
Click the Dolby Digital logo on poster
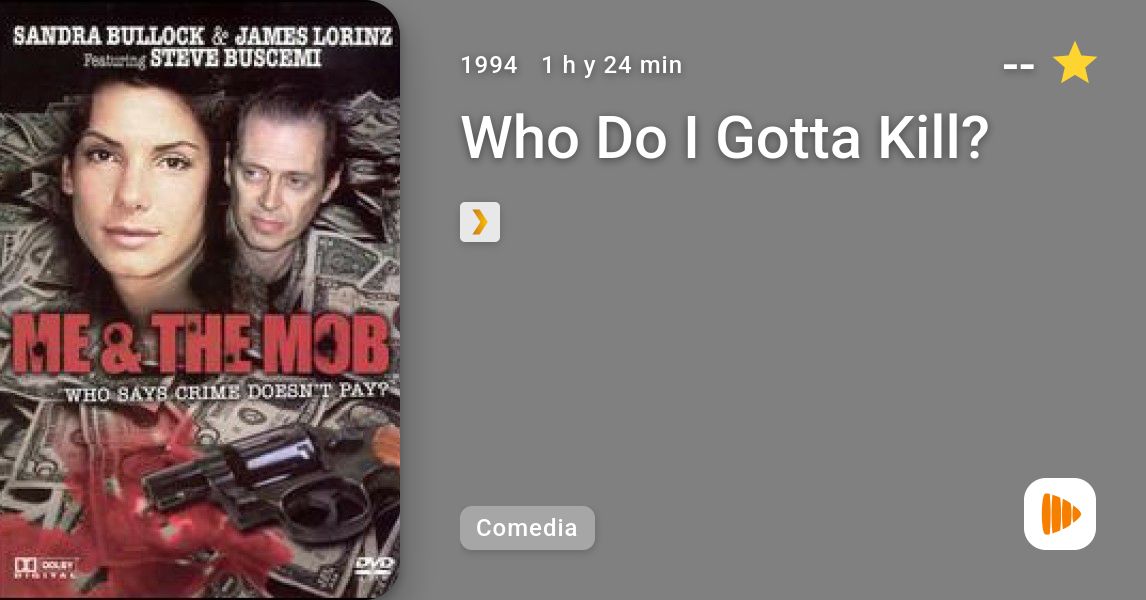(44, 569)
